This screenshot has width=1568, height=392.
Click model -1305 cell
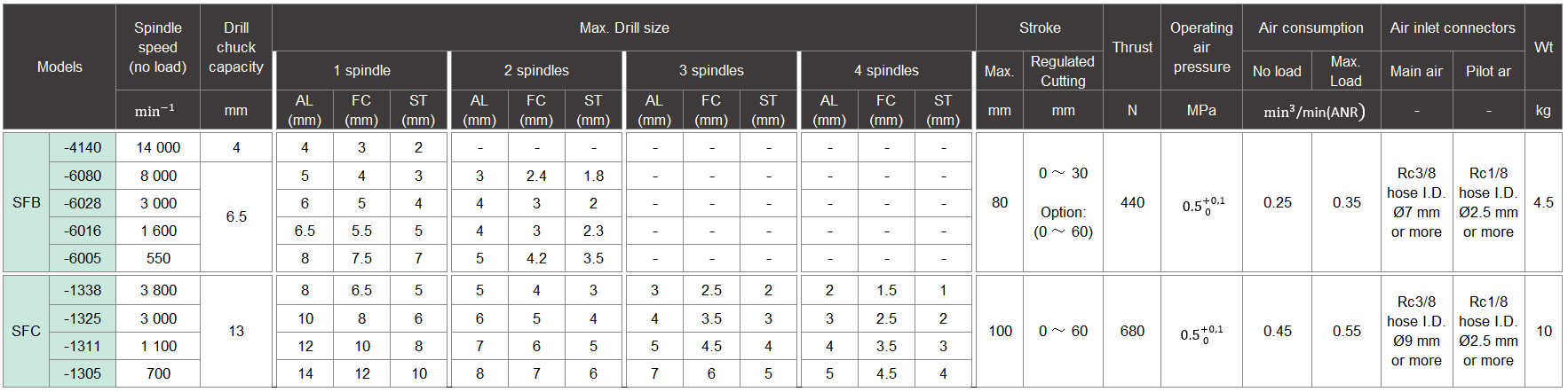point(83,373)
